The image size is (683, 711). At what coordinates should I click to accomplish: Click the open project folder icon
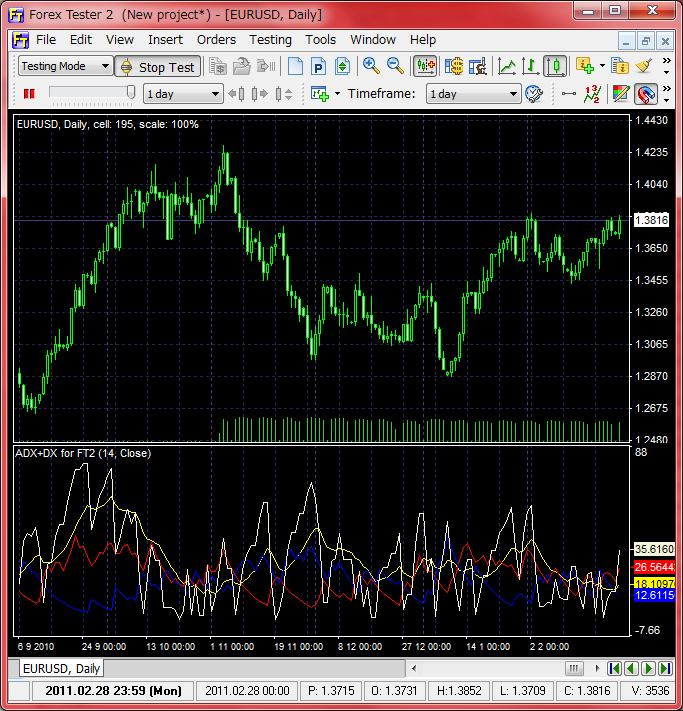pos(241,67)
